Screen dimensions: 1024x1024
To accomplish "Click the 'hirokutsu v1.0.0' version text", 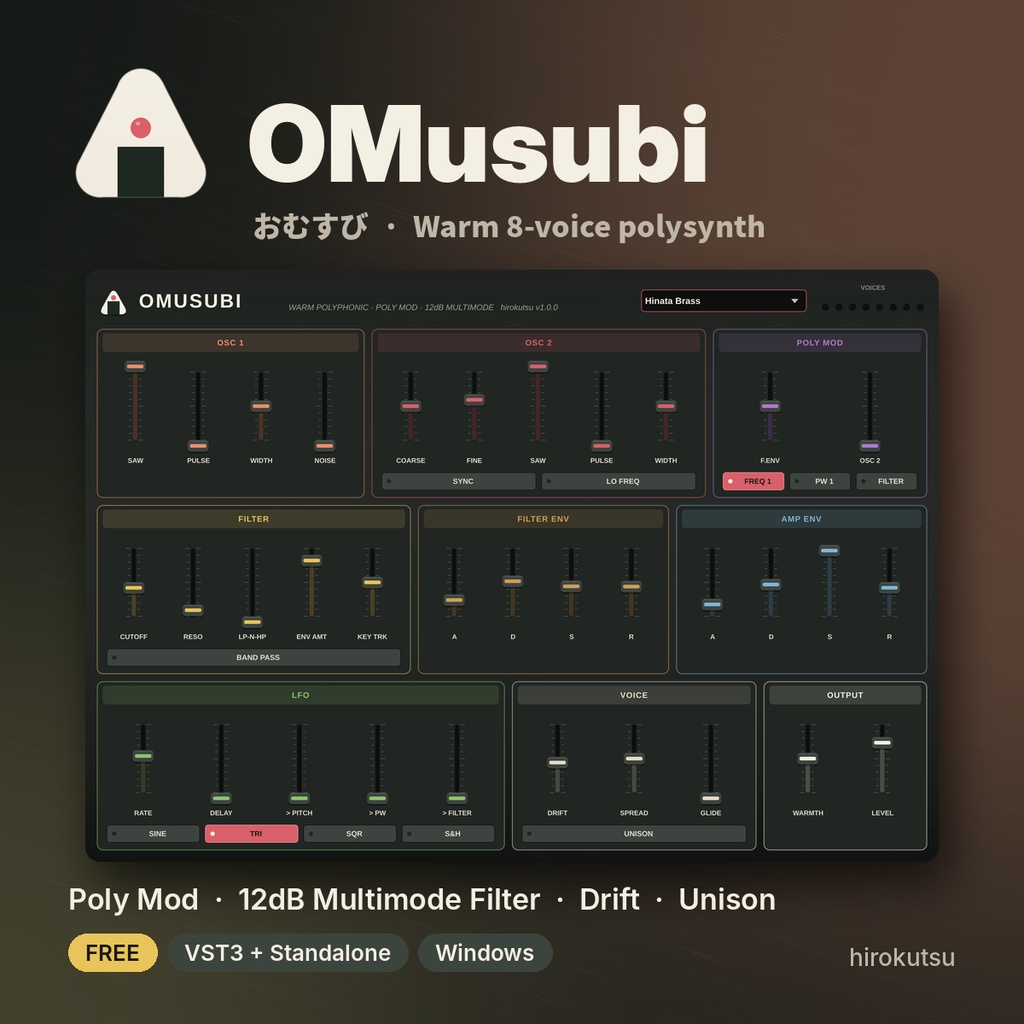I will (x=529, y=307).
